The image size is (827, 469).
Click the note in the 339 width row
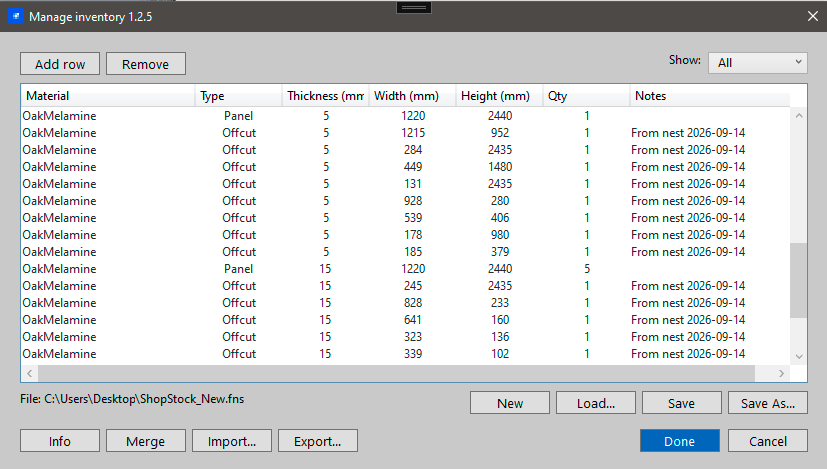688,353
